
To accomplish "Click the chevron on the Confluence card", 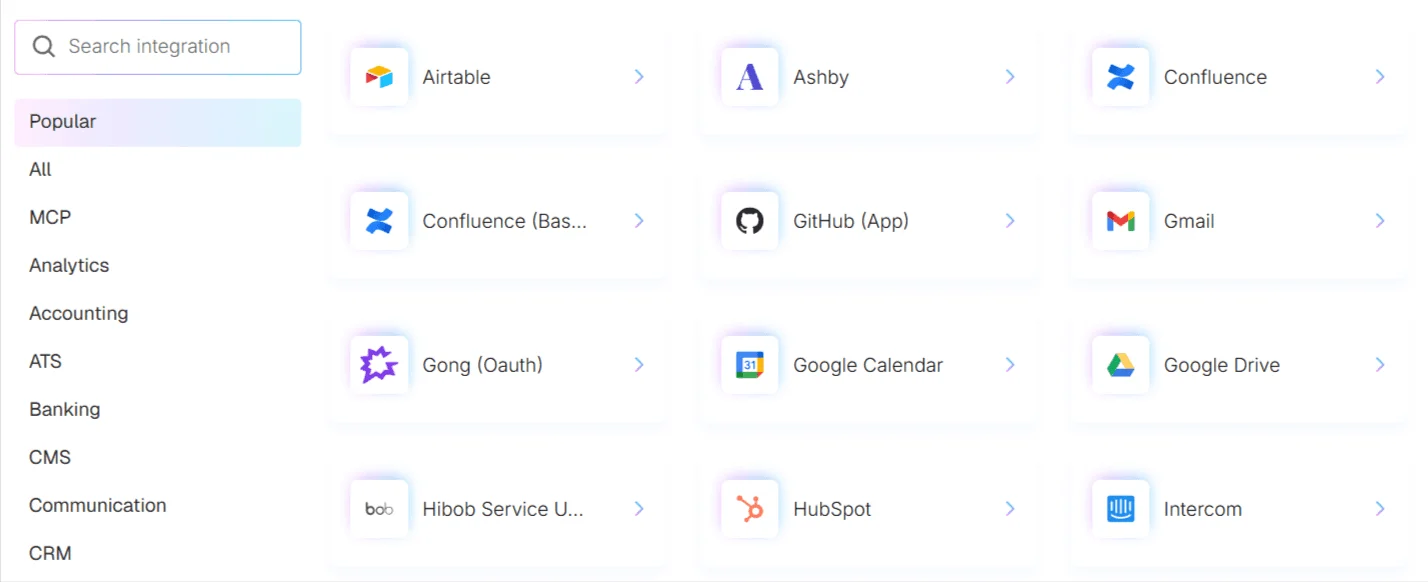I will click(1380, 77).
